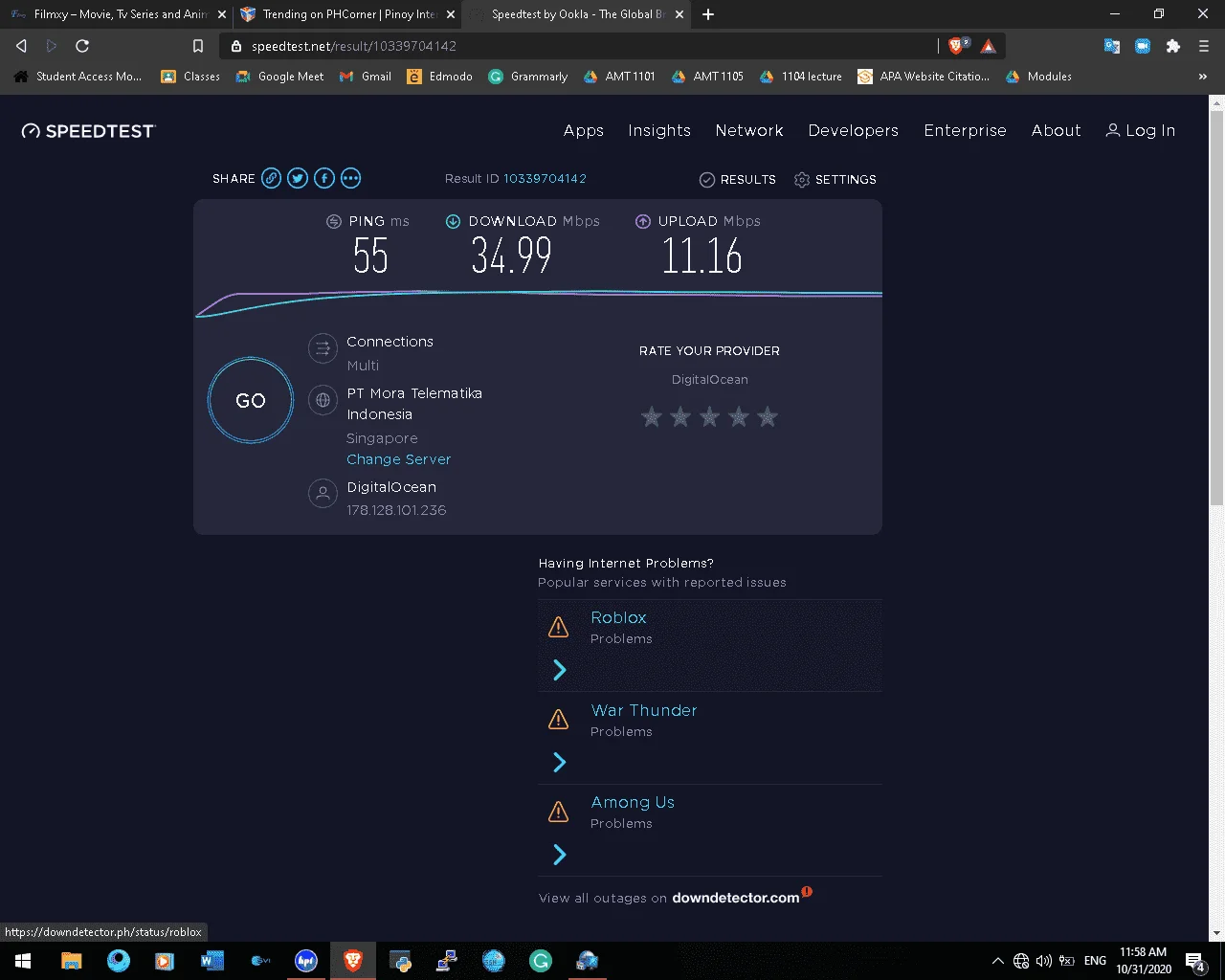Click the Brave Shields icon

(958, 46)
